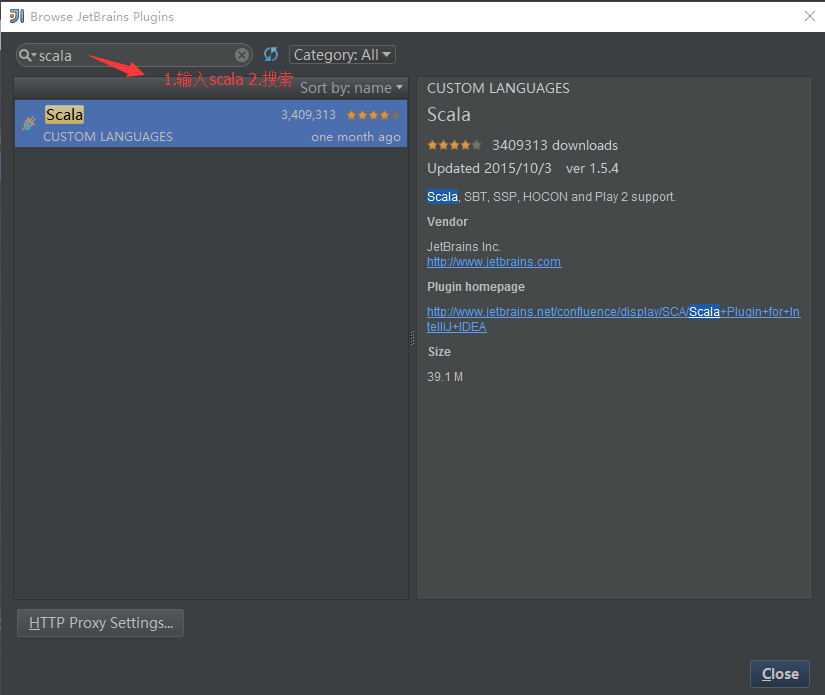Viewport: 825px width, 695px height.
Task: Open the http://www.jetbrains.com vendor link
Action: 494,261
